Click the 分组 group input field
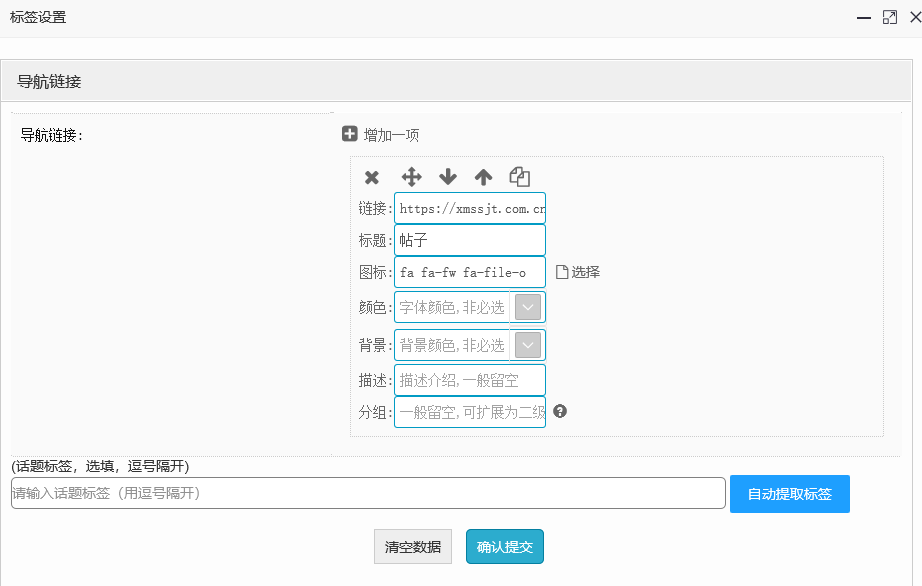The image size is (922, 586). 470,412
